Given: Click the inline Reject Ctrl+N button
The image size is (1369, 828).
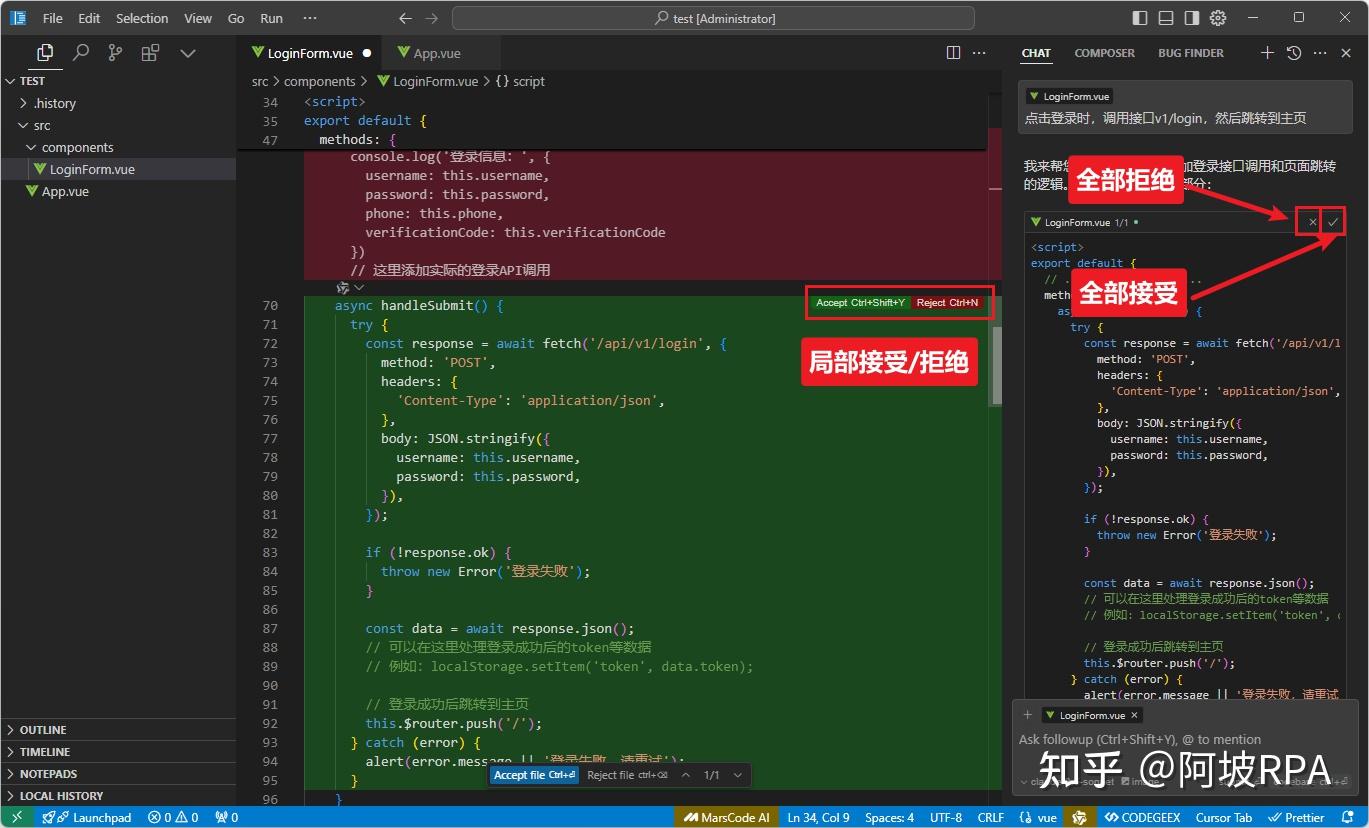Looking at the screenshot, I should [947, 303].
